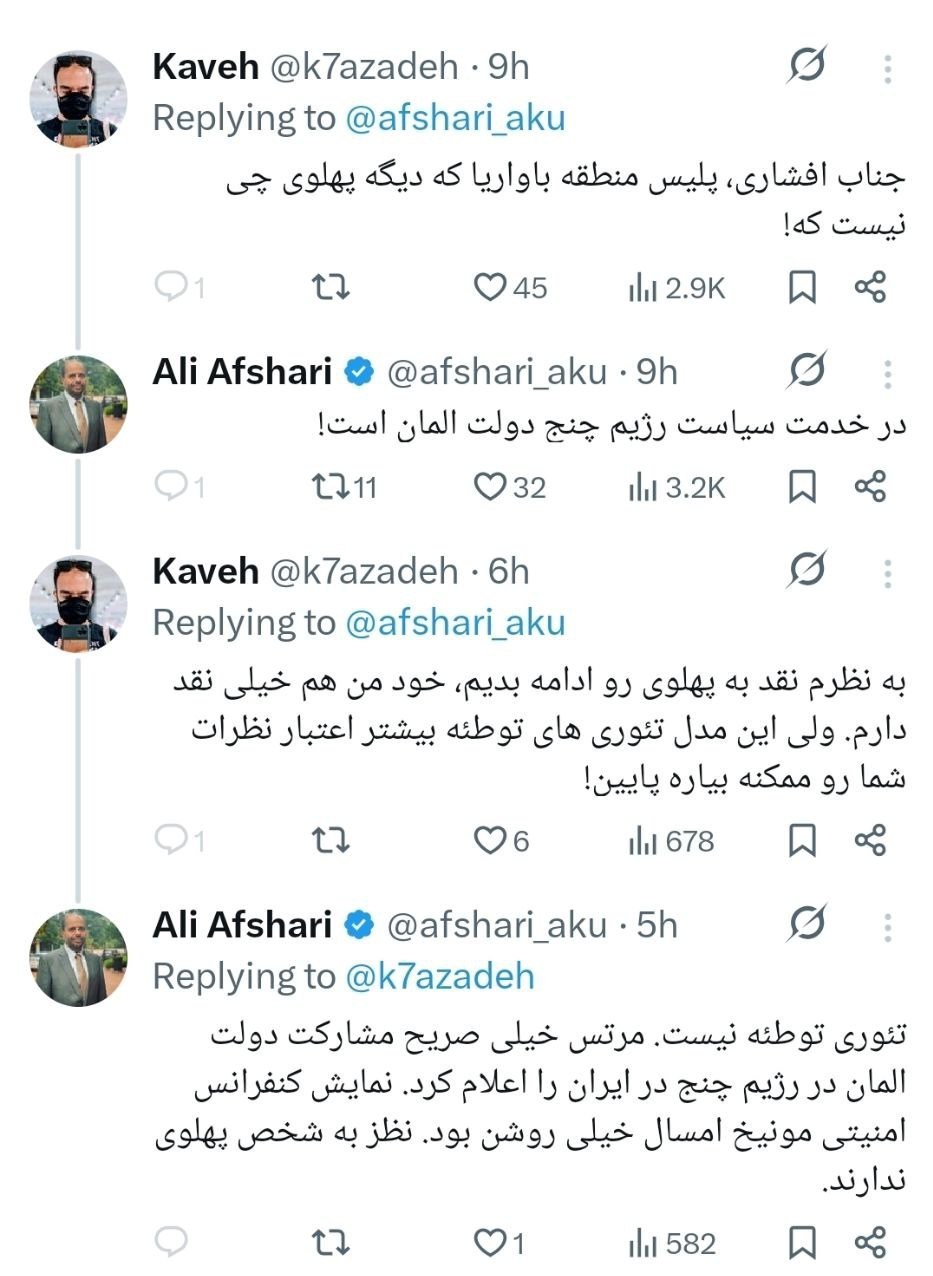This screenshot has height=1276, width=933.
Task: Open more options on Ali Afshari's 9h tweet
Action: coord(887,372)
